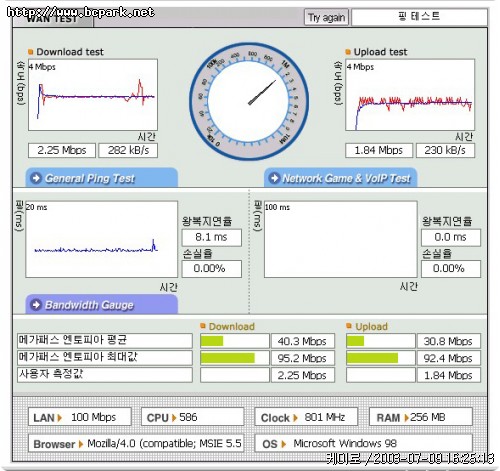Click the orange arrow next to Browser
500x471 pixels.
(x=80, y=444)
